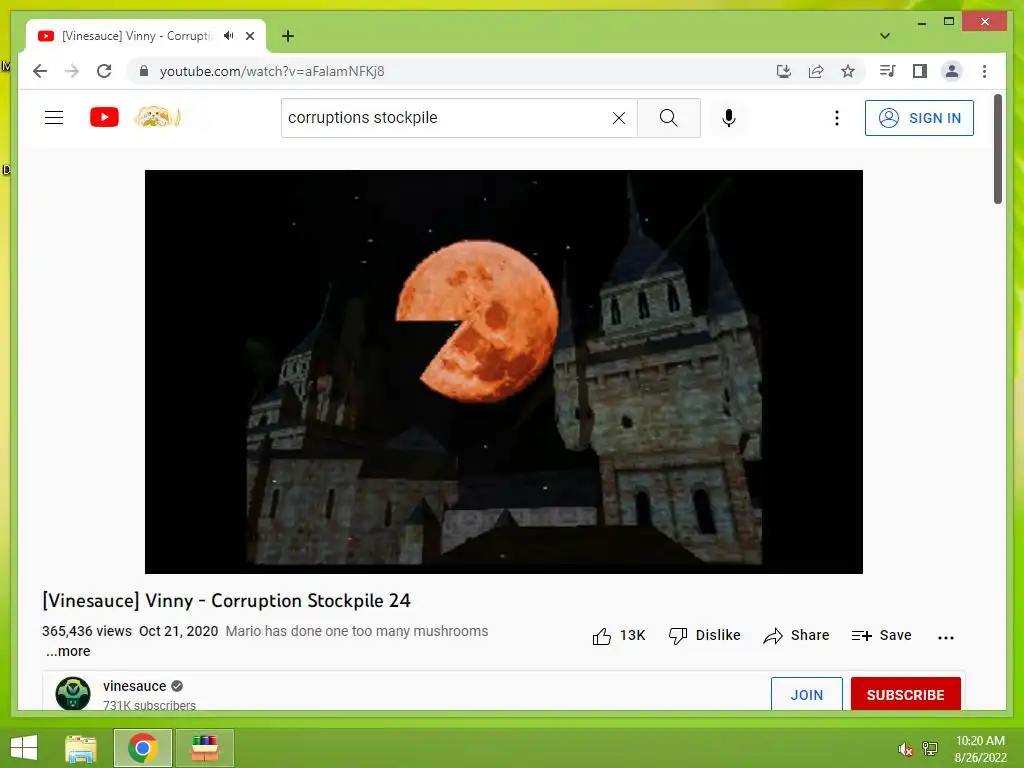Click the SIGN IN button

coord(920,118)
